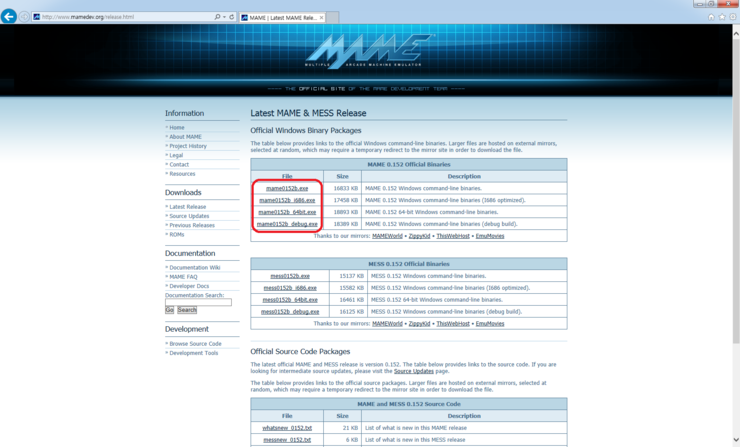Download mess0152b_debug.exe
This screenshot has width=740, height=447.
[x=290, y=312]
